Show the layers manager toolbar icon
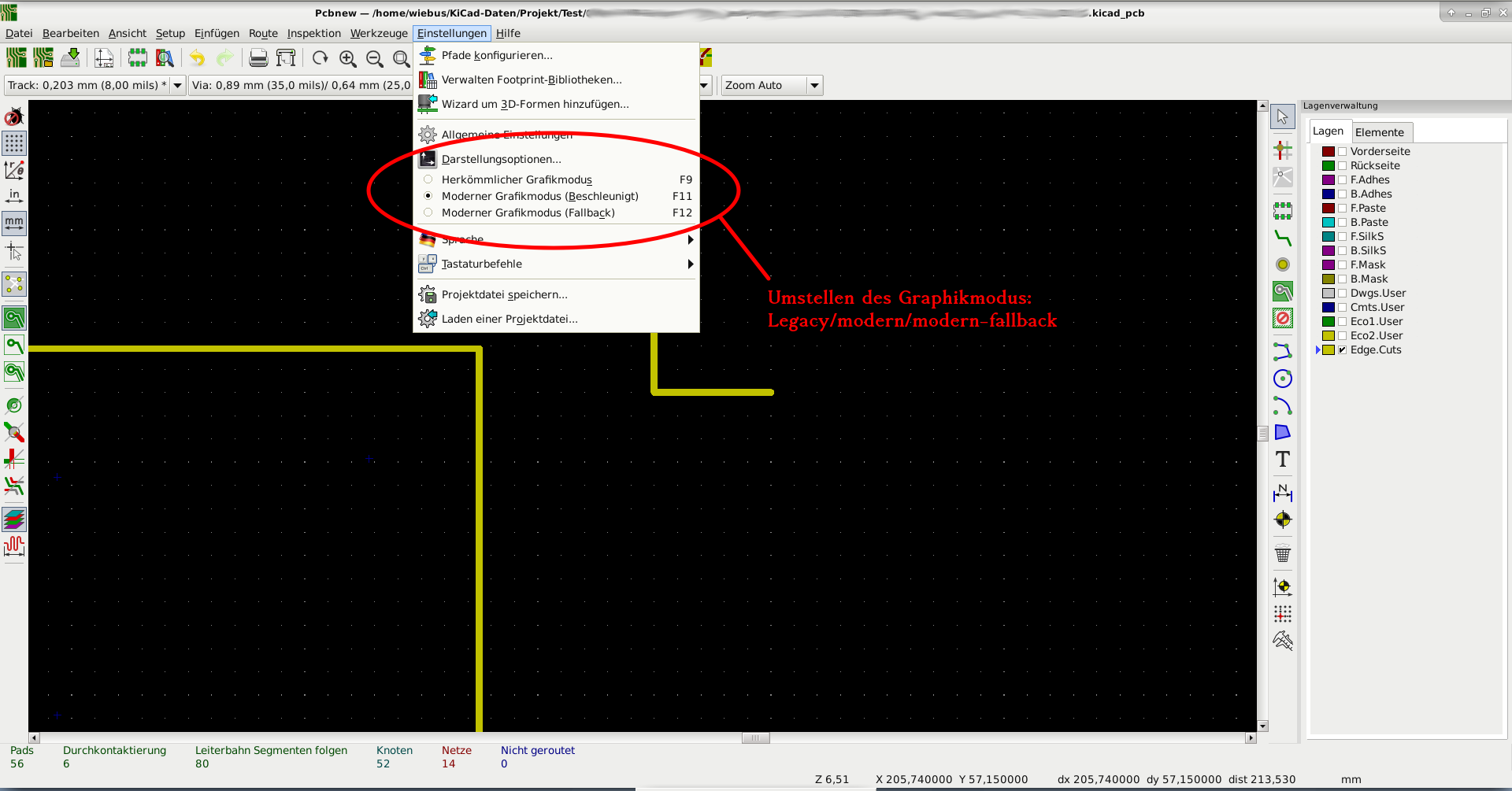The height and width of the screenshot is (791, 1512). pyautogui.click(x=14, y=519)
